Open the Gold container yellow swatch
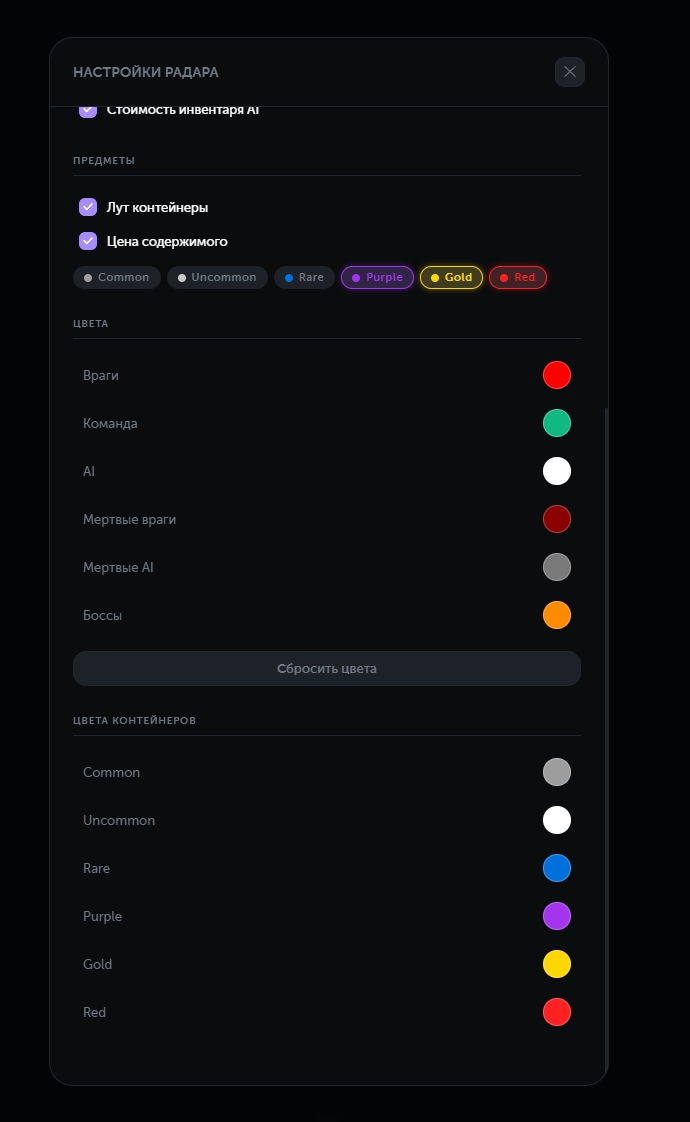 click(x=557, y=964)
